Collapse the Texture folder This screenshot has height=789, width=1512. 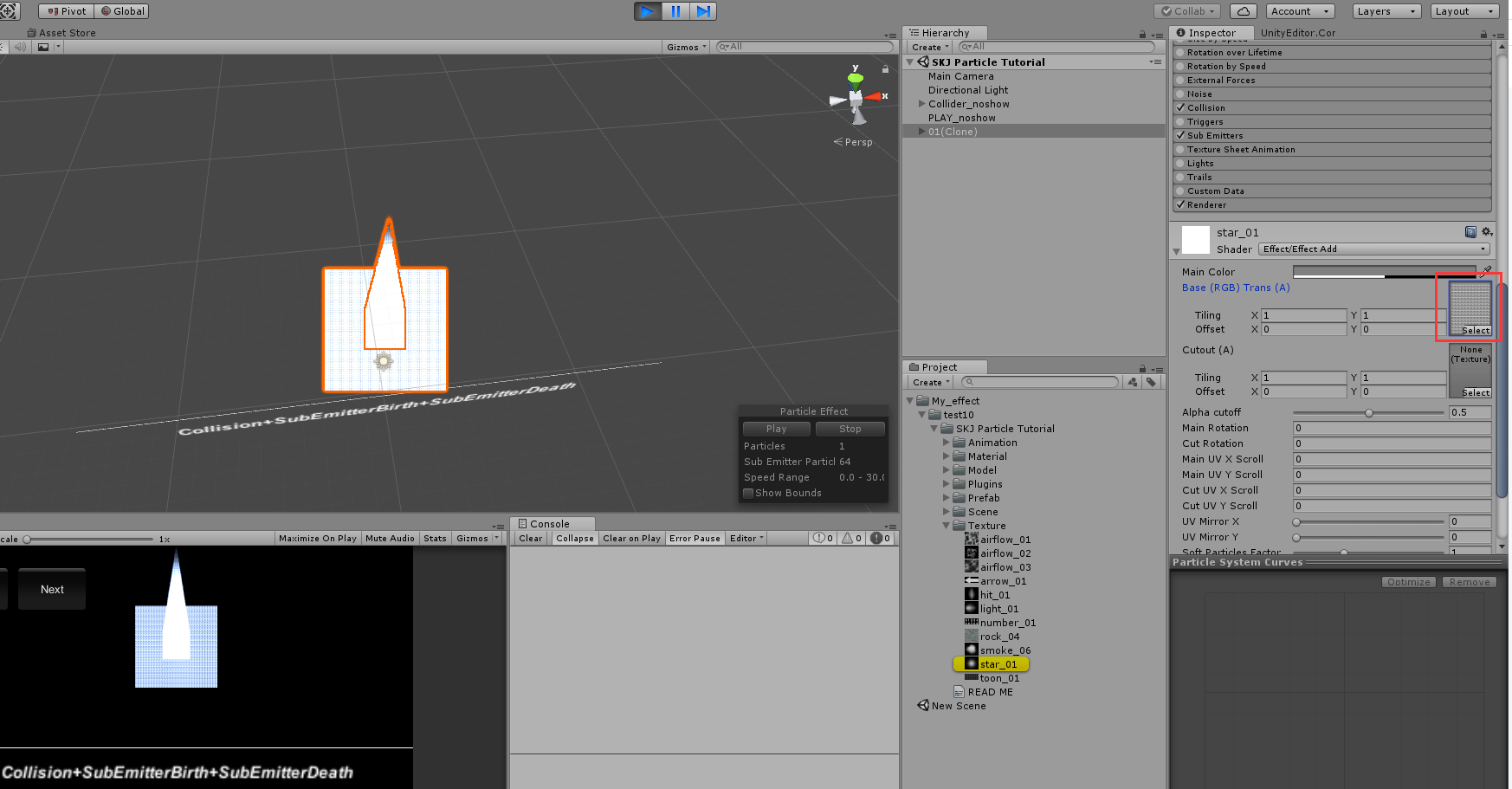tap(947, 526)
